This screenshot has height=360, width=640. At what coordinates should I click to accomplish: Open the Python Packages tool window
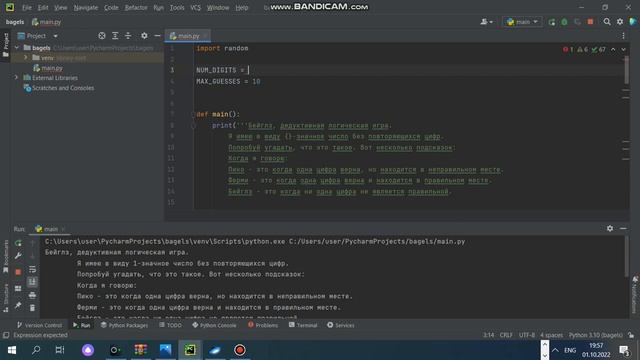[x=124, y=325]
